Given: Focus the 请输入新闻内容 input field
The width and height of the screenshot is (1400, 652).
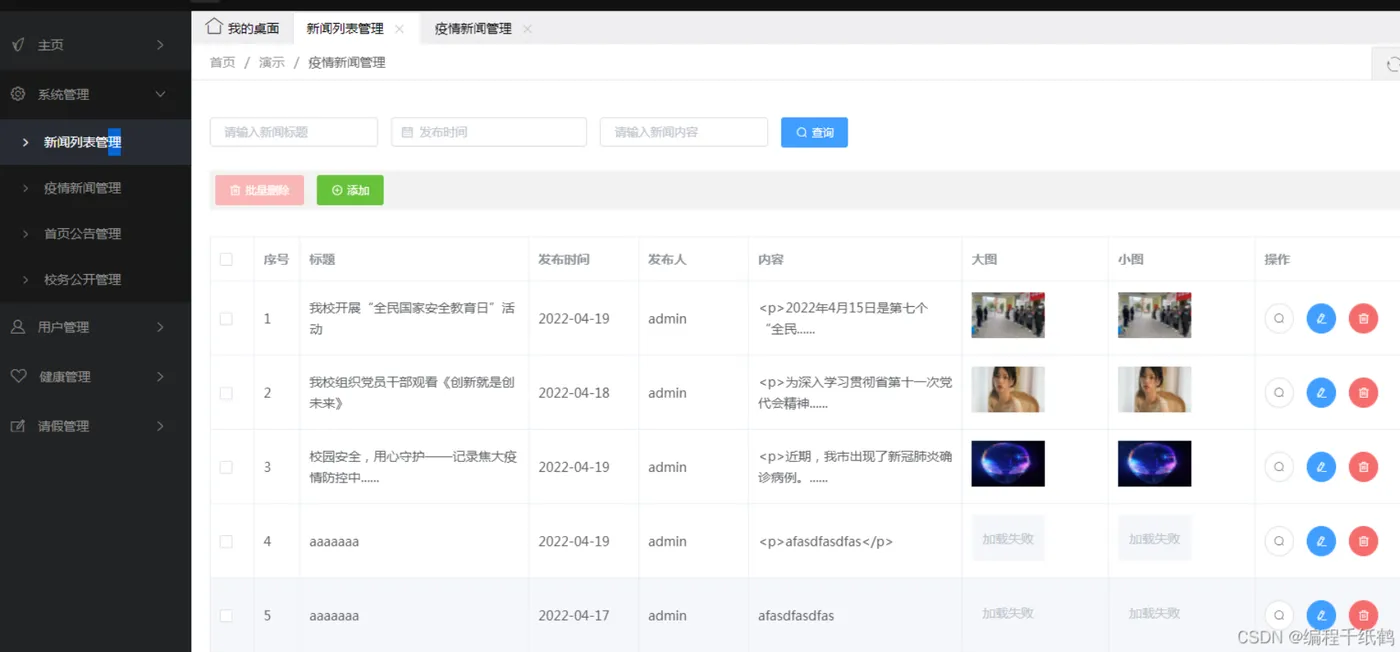Looking at the screenshot, I should click(684, 132).
